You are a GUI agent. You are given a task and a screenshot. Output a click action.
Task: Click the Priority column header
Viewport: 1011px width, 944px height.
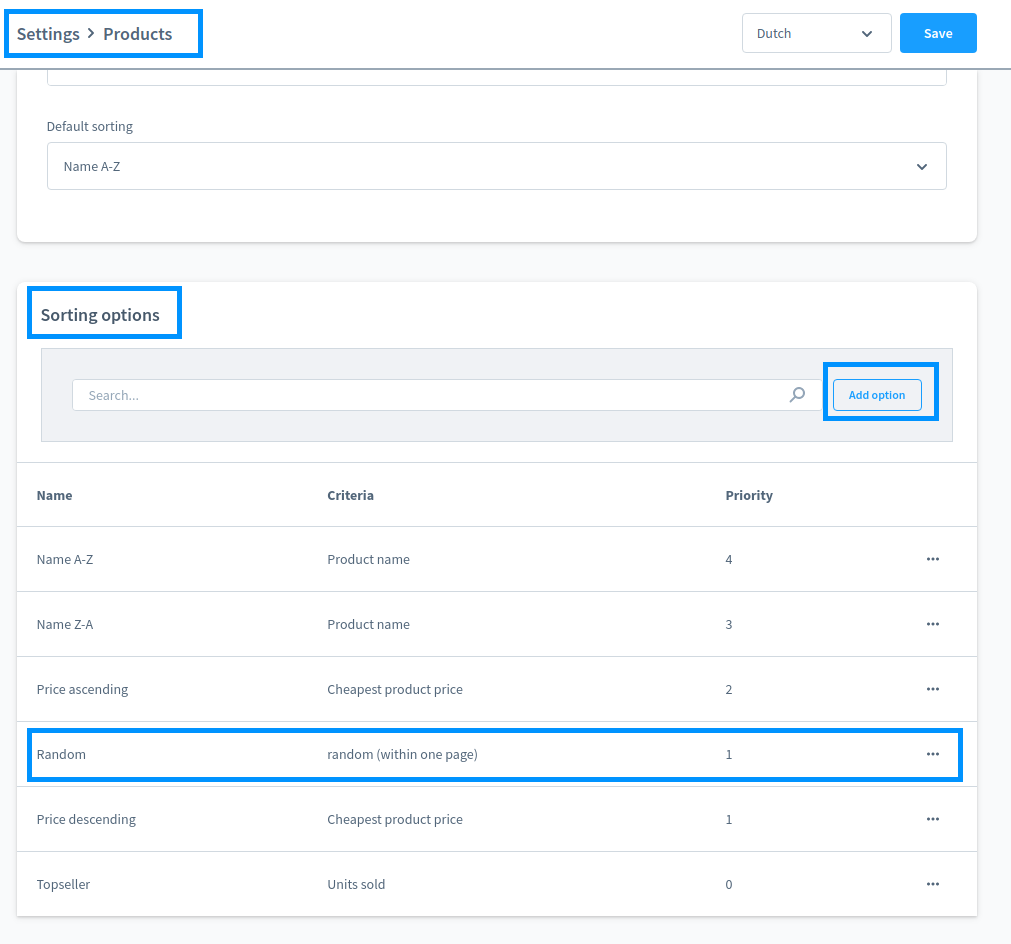pos(748,495)
